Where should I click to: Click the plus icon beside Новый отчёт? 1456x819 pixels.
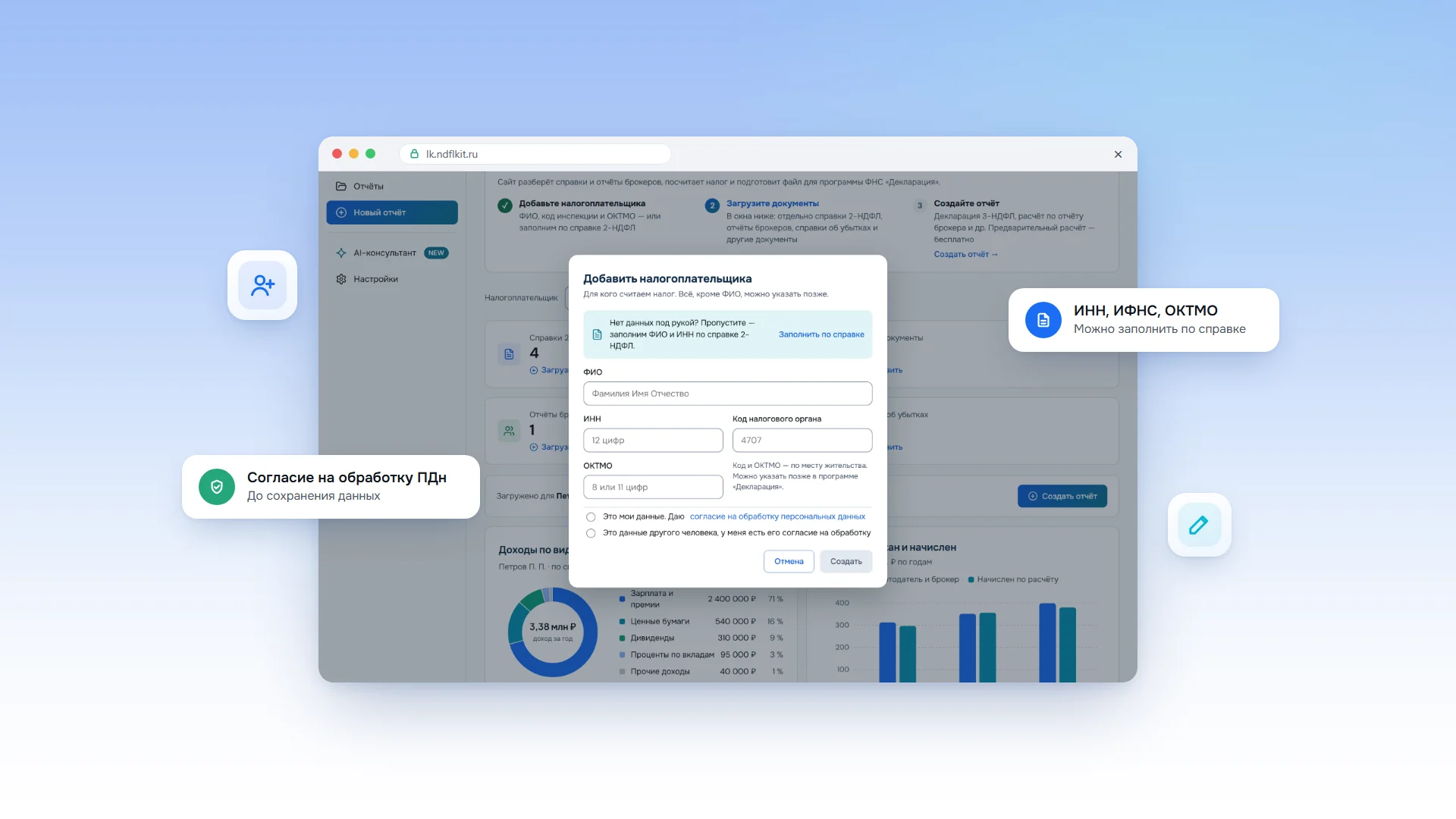pyautogui.click(x=341, y=212)
